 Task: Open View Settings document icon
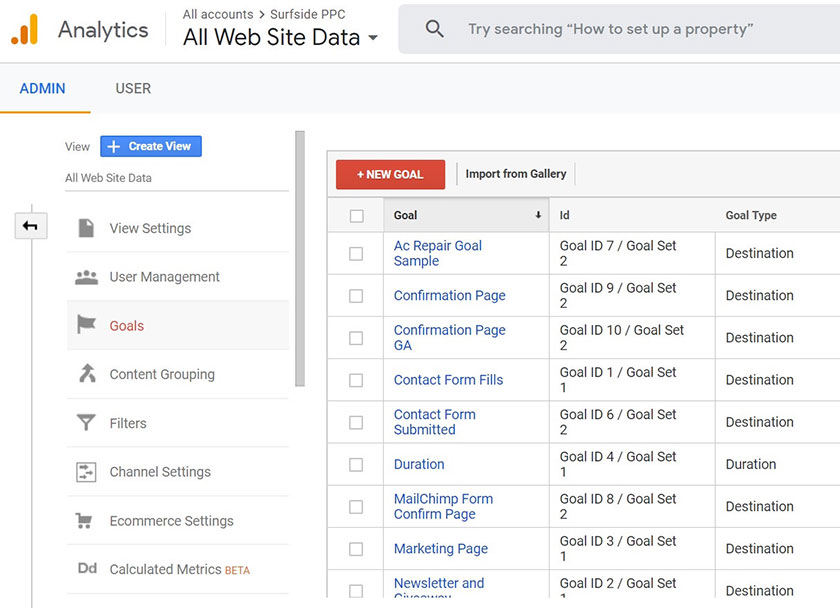coord(87,228)
